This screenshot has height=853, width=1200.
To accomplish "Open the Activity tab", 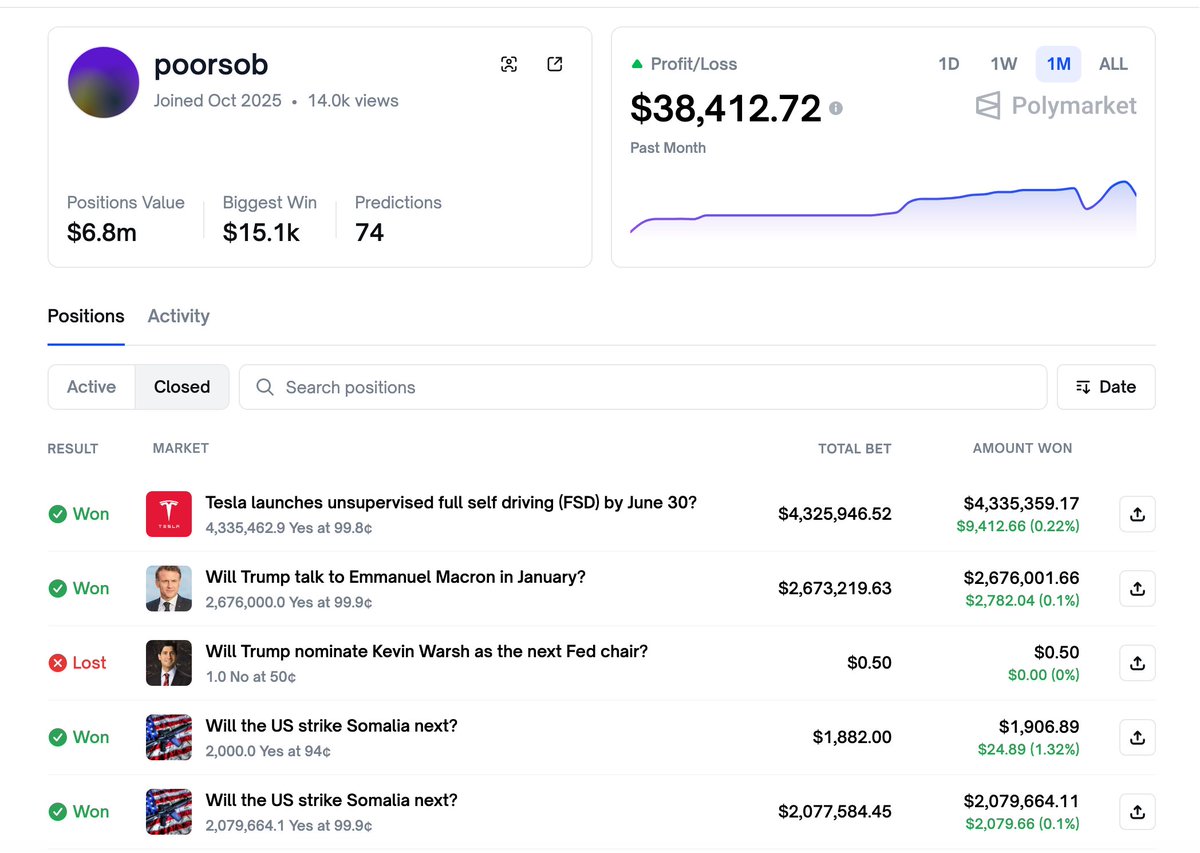I will [x=178, y=316].
